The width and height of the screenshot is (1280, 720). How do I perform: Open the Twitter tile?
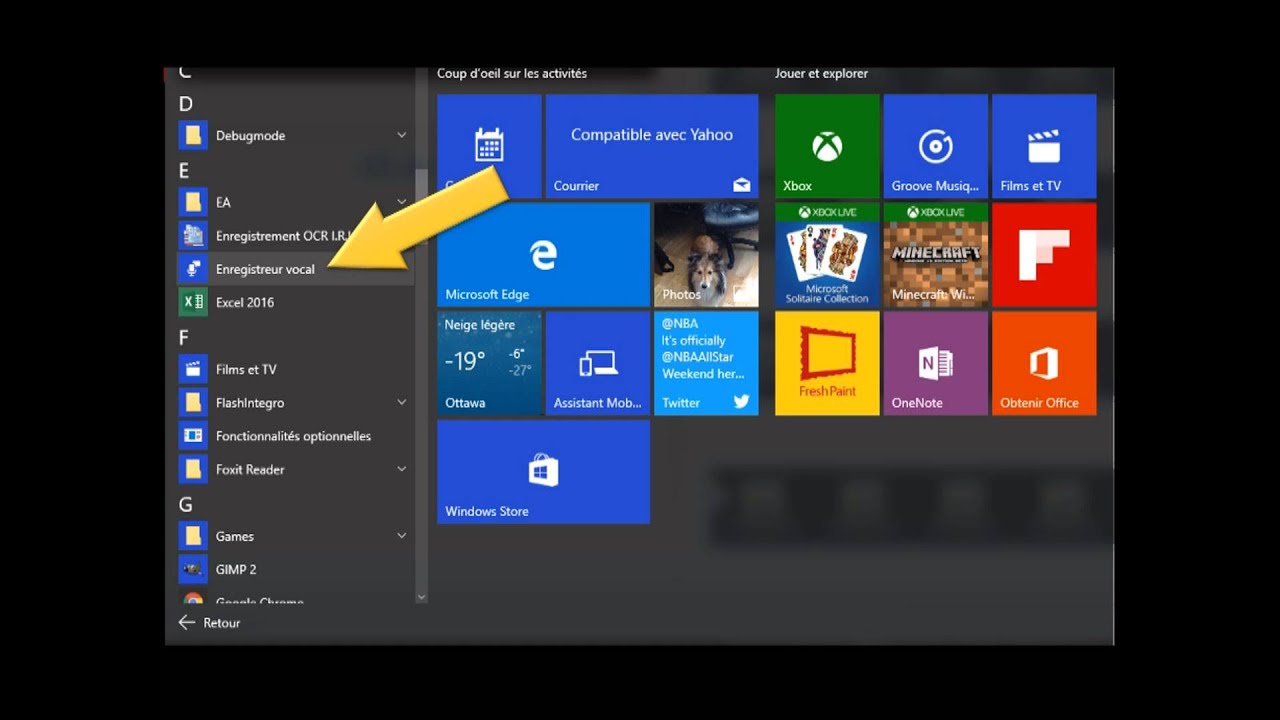pyautogui.click(x=706, y=363)
